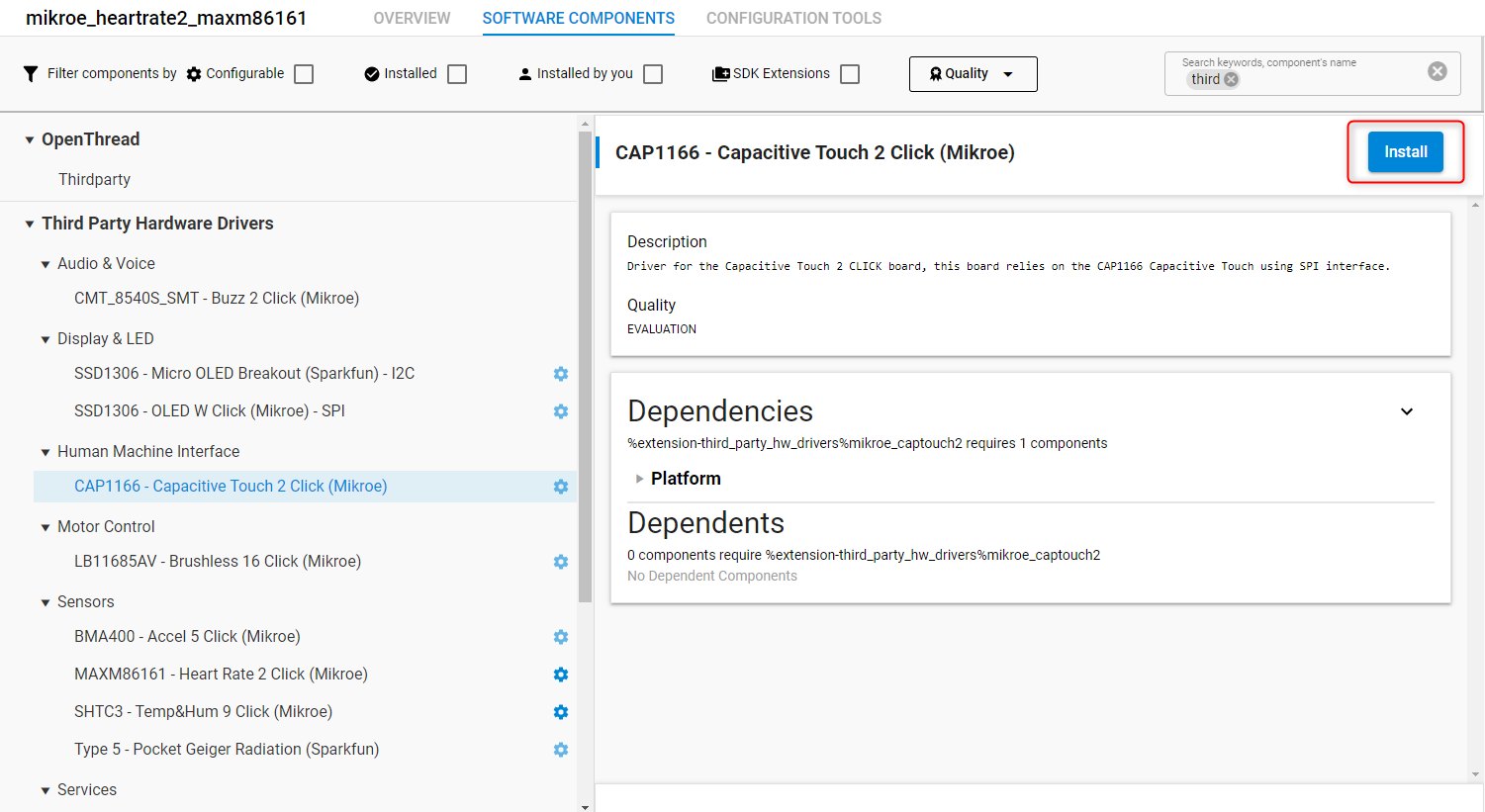
Task: Enable the Configurable filter checkbox
Action: coord(304,74)
